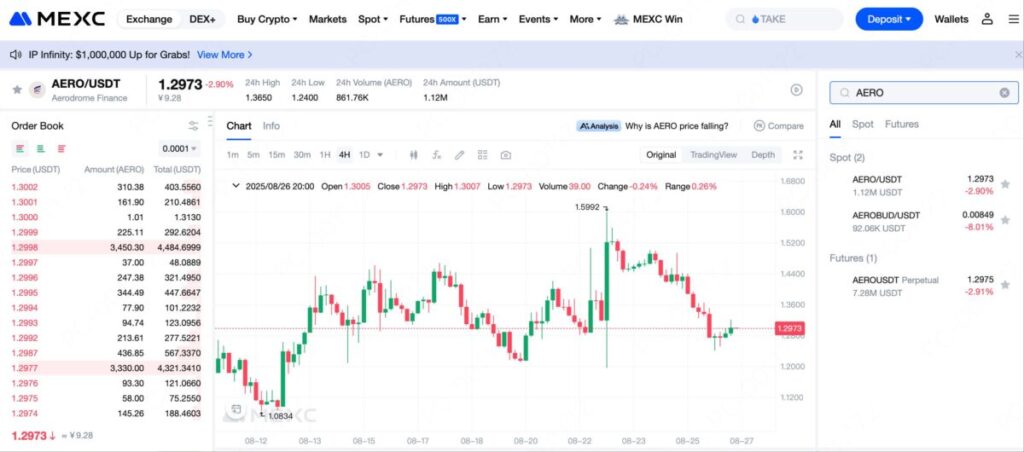The width and height of the screenshot is (1024, 452).
Task: Click the speaker announcement icon
Action: tap(16, 55)
